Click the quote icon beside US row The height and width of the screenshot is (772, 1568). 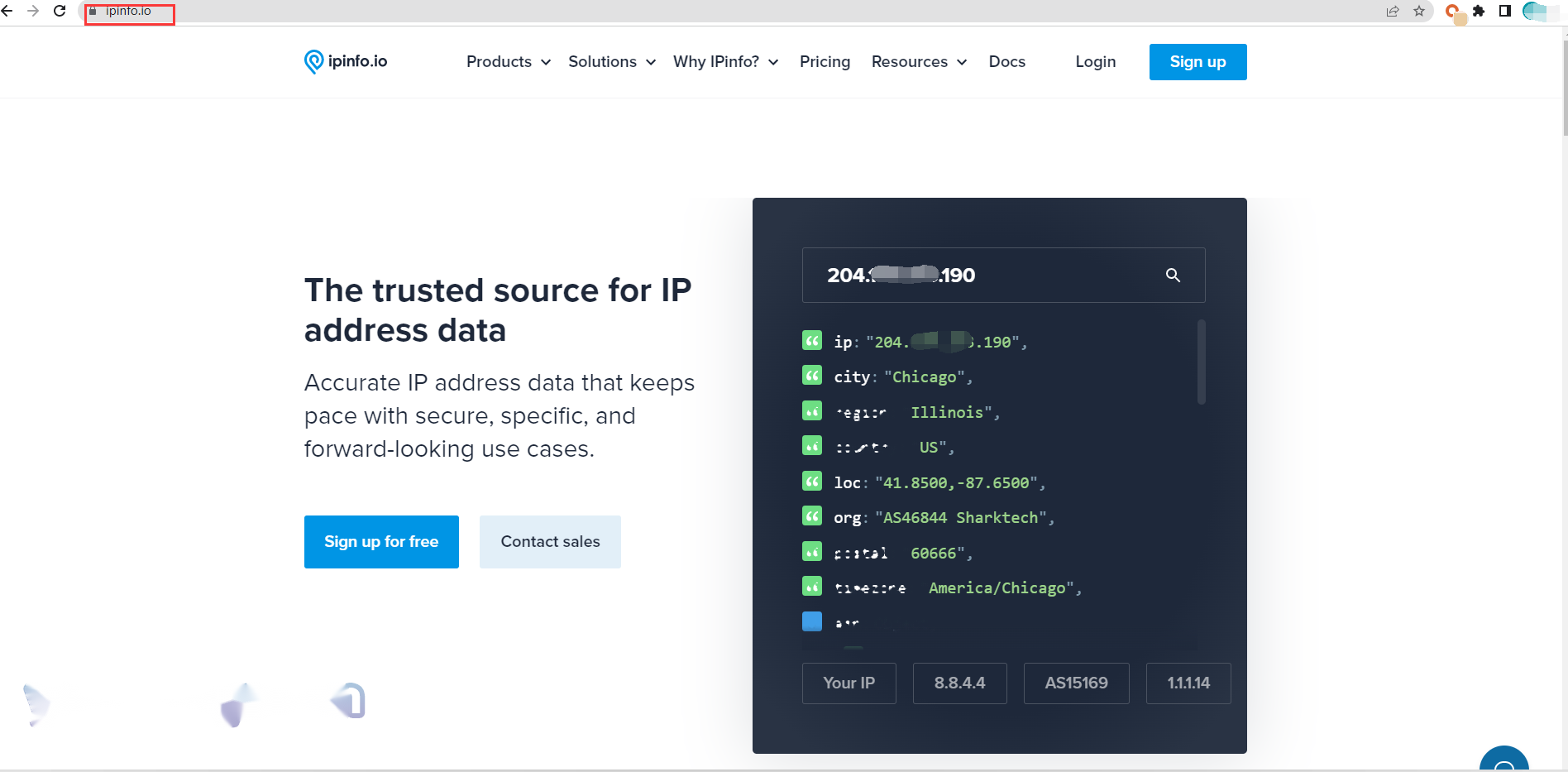coord(812,446)
